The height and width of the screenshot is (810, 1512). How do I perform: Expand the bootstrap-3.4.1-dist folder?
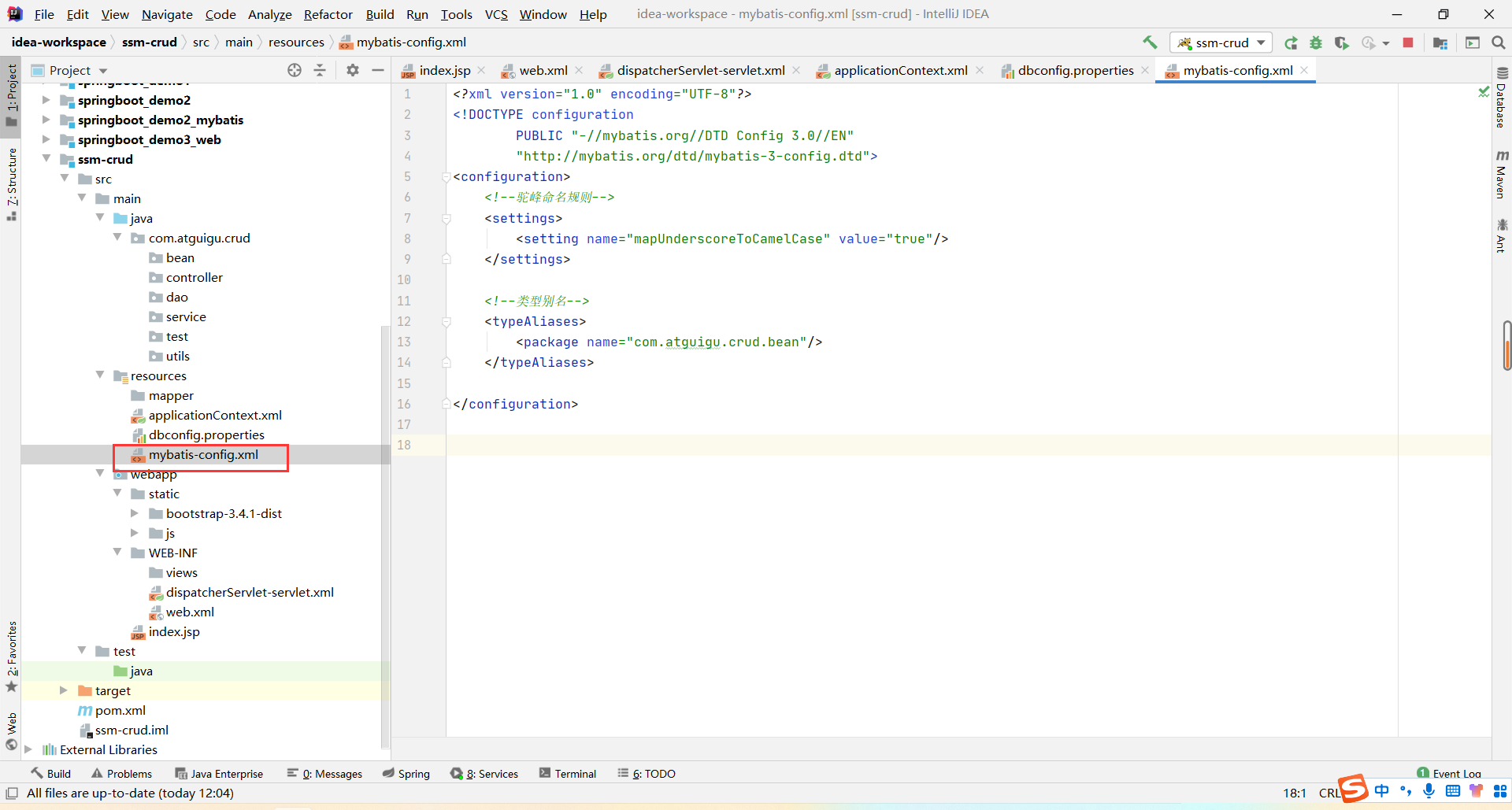[135, 513]
